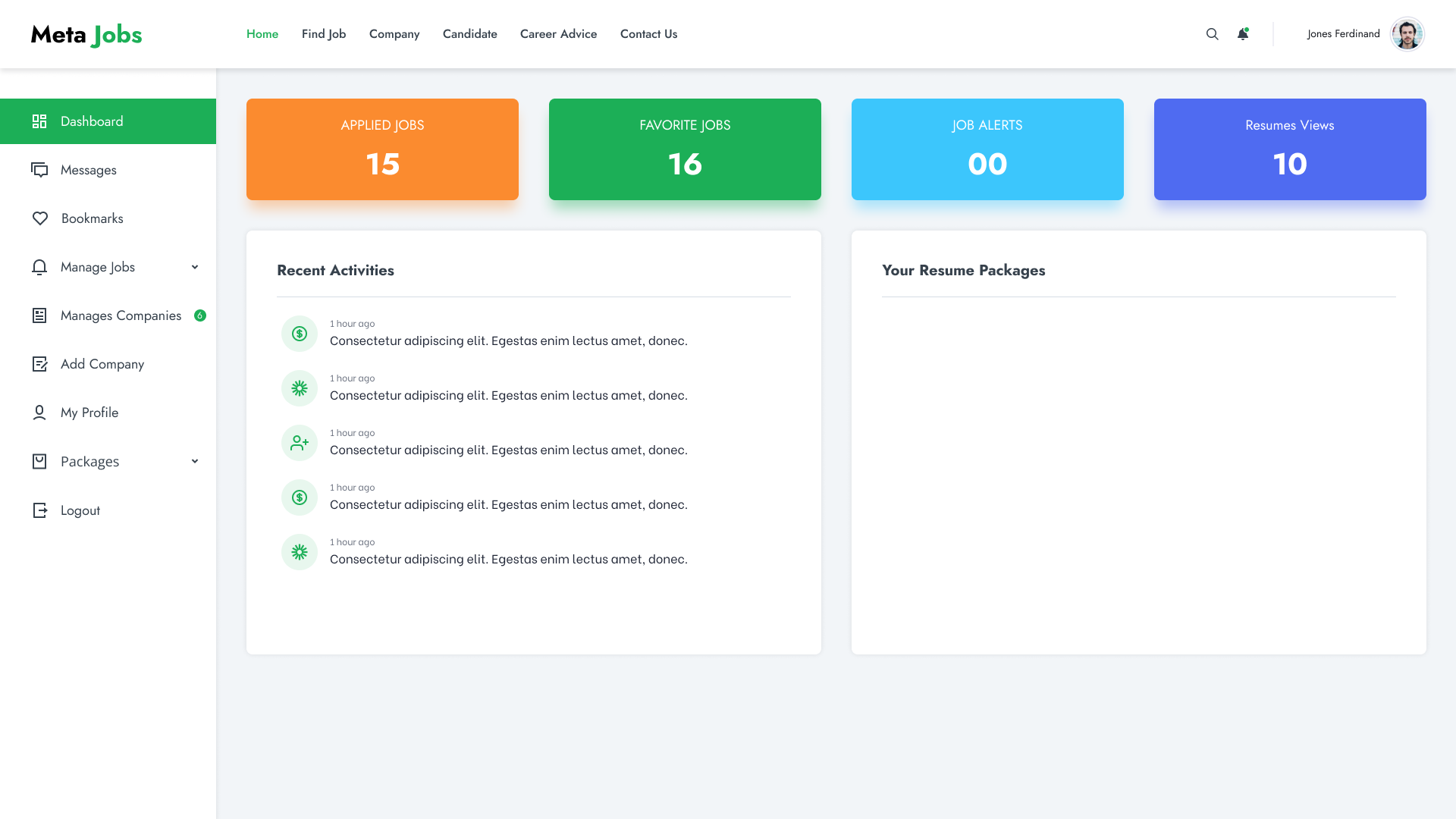The height and width of the screenshot is (819, 1456).
Task: Expand the Packages submenu
Action: [195, 461]
